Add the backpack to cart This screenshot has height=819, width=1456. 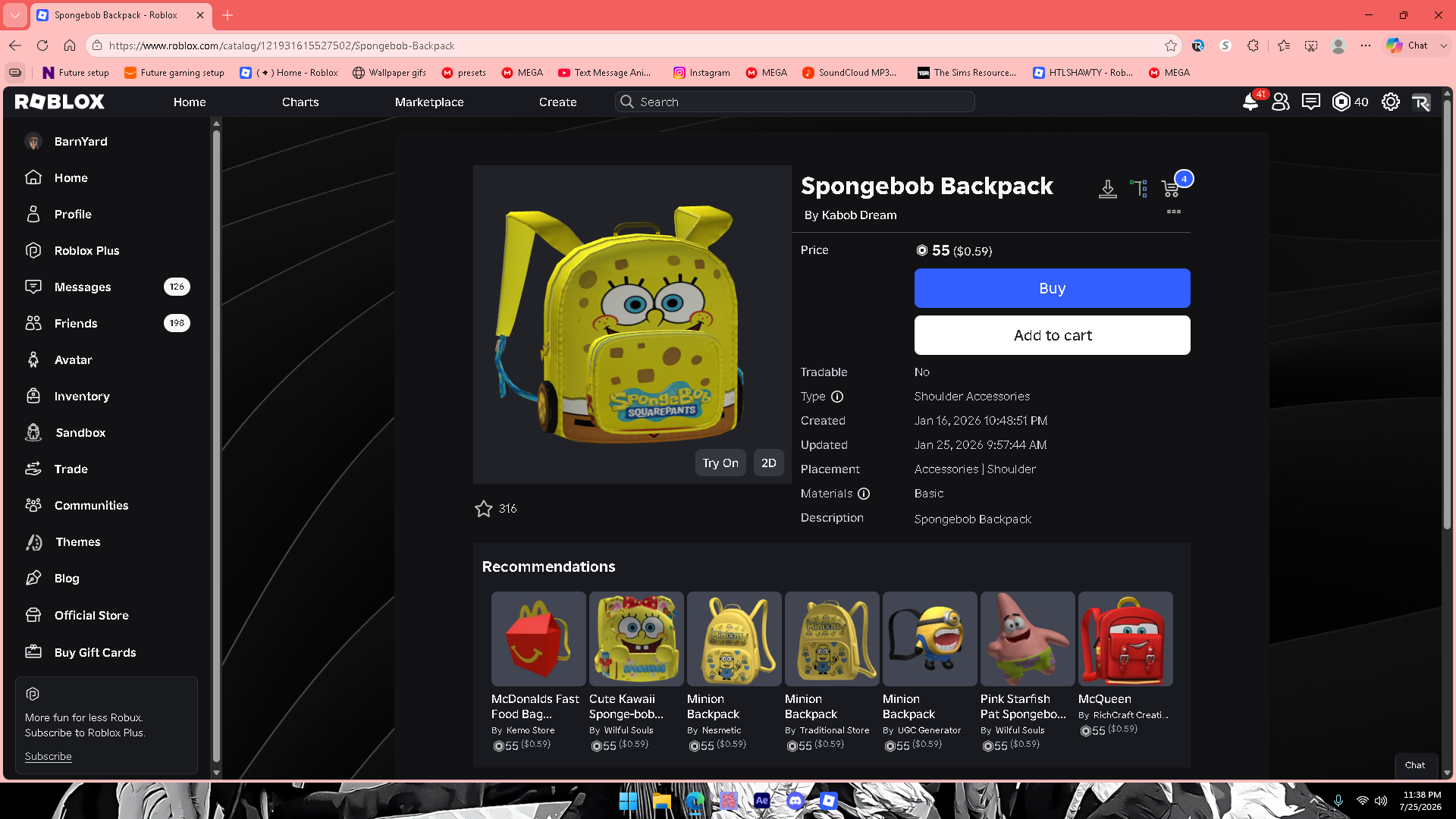click(1053, 335)
